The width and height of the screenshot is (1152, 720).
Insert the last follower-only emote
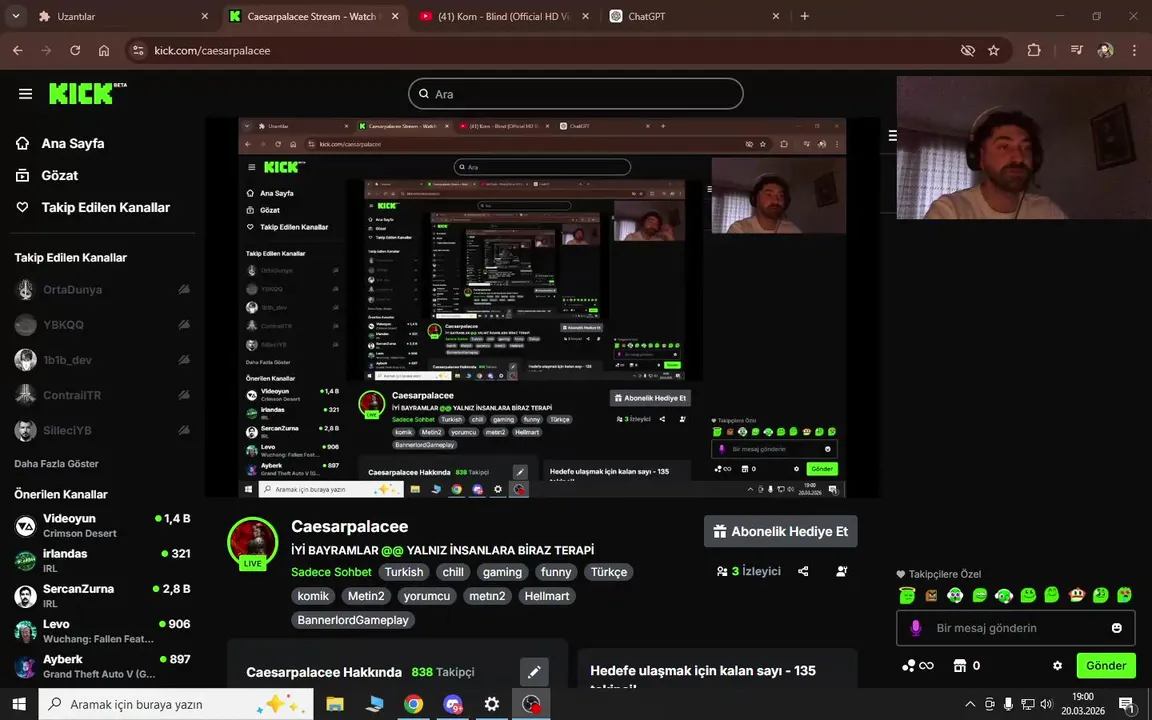click(x=1125, y=595)
